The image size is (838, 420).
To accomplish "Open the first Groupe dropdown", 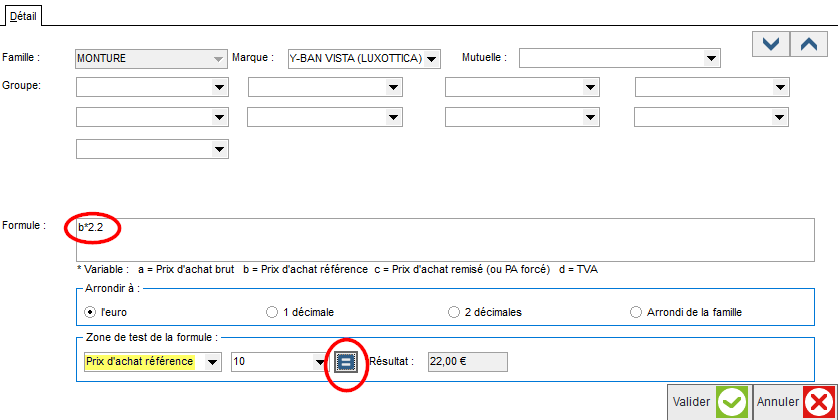I will [x=152, y=87].
